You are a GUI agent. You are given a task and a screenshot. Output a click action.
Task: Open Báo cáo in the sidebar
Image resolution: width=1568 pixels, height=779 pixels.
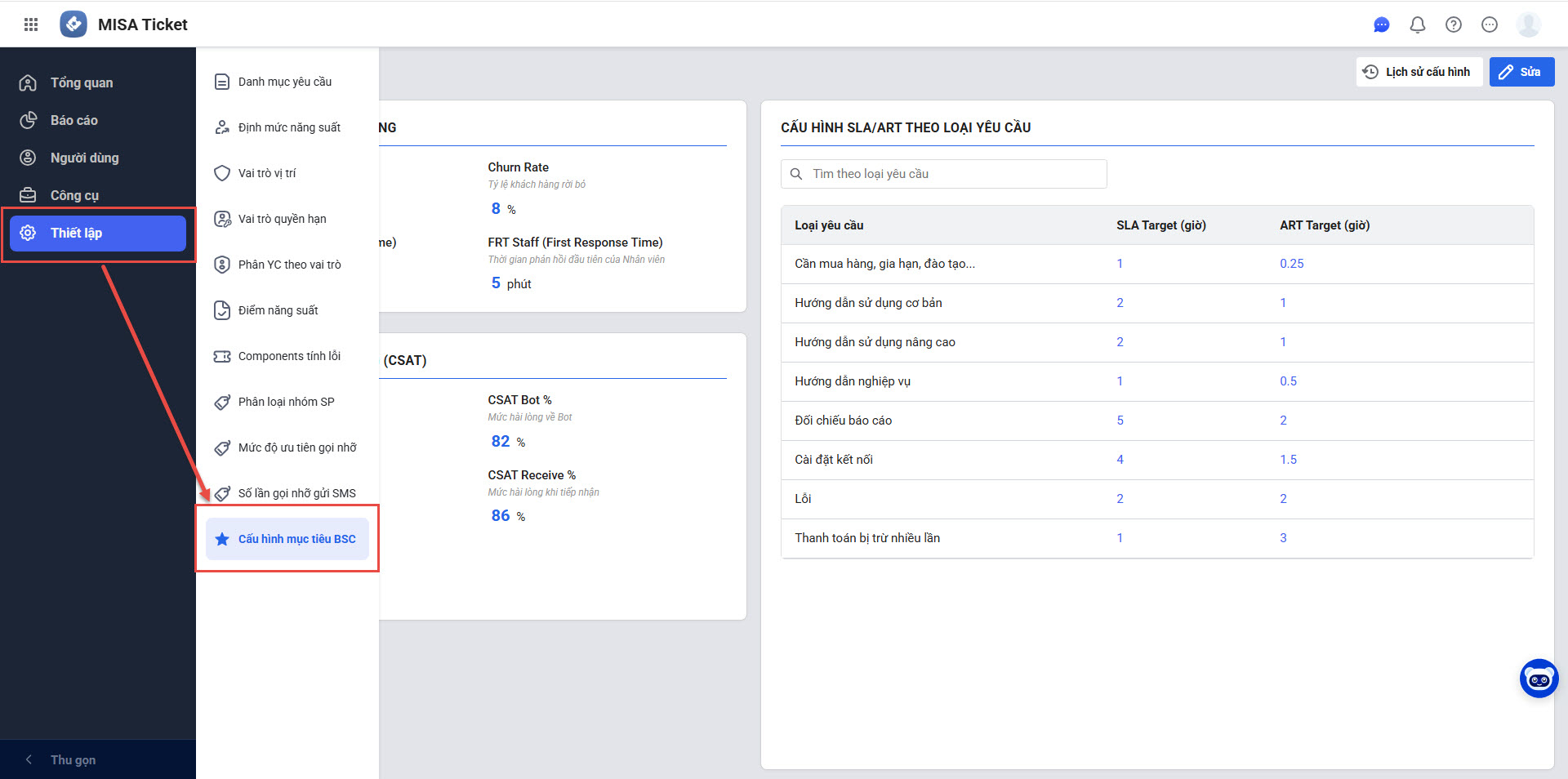coord(73,120)
